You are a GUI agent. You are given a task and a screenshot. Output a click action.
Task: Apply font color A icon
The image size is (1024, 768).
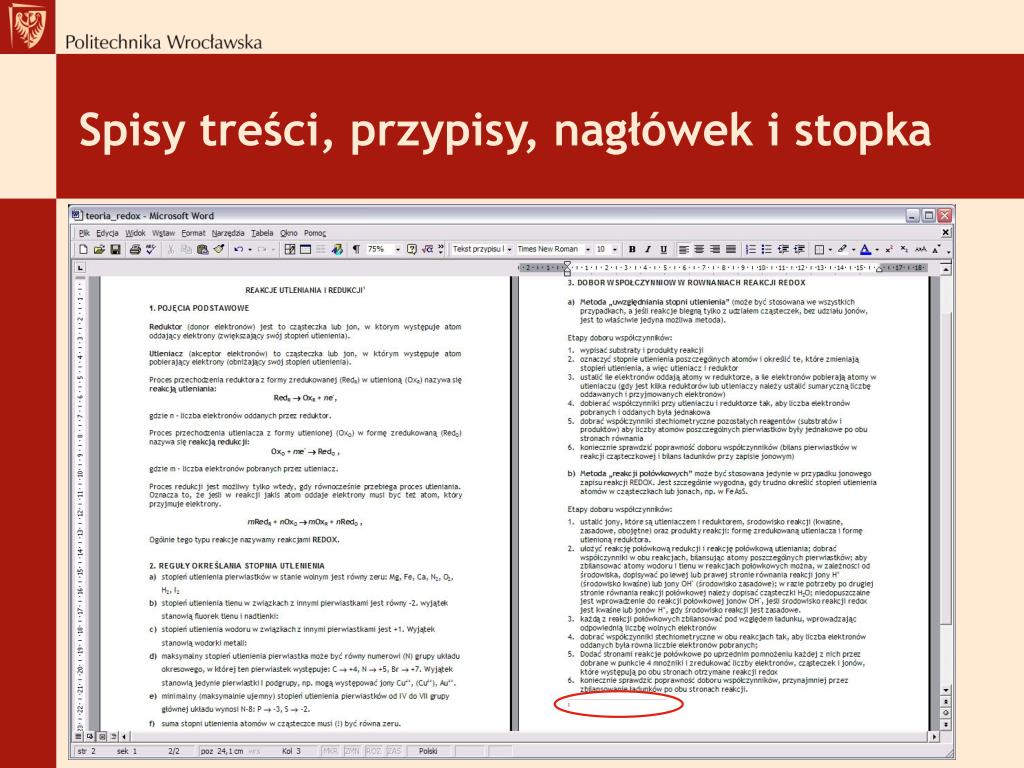865,249
